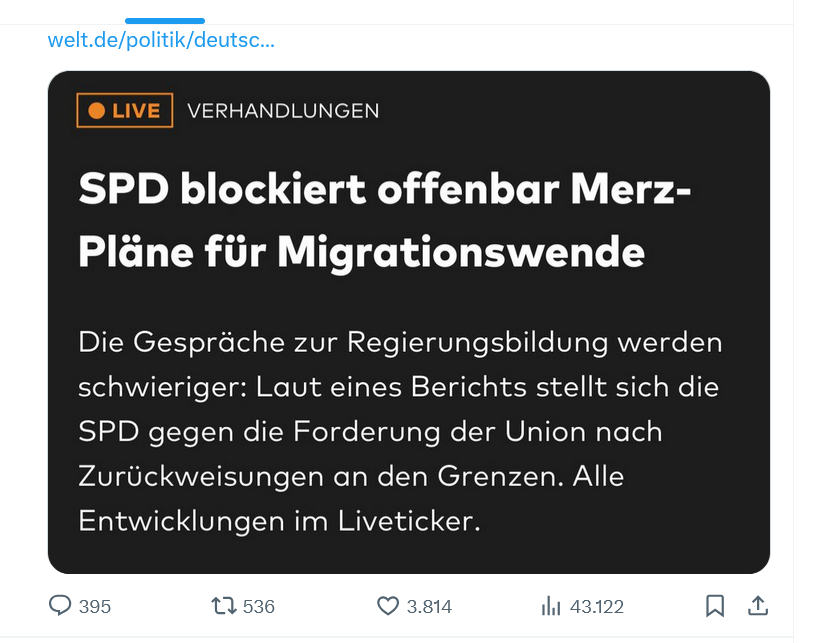
Task: Repost using the retweet arrows icon
Action: (x=222, y=606)
